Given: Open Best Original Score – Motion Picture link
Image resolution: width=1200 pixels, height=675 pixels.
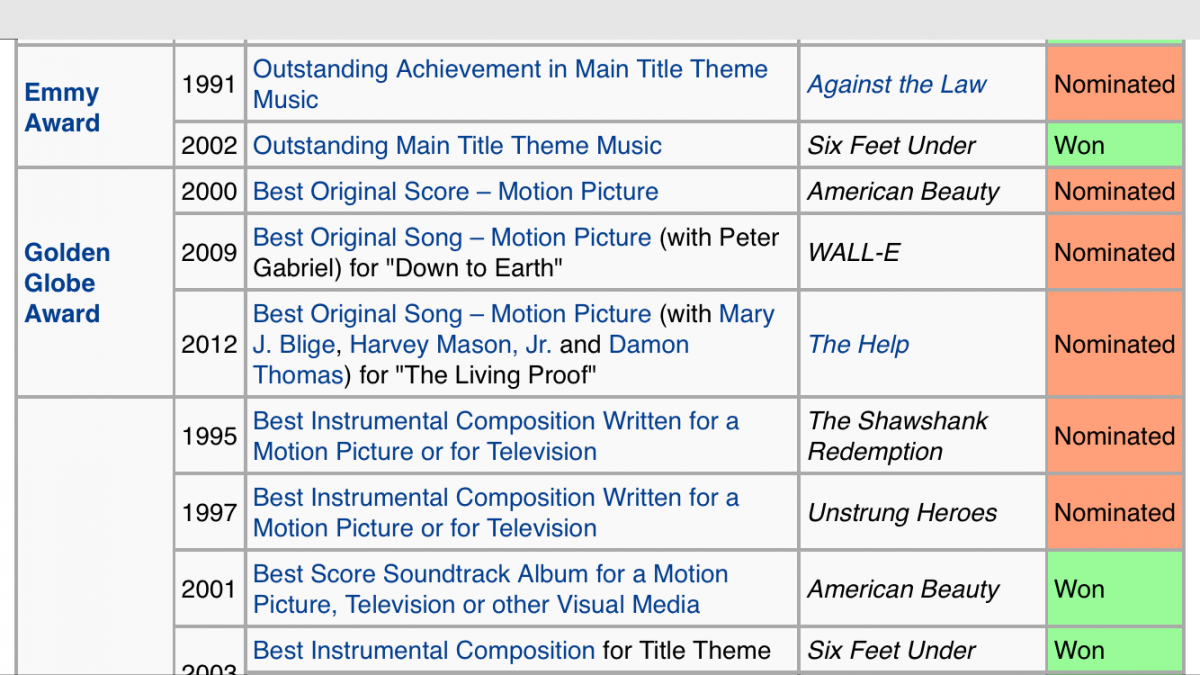Looking at the screenshot, I should 456,192.
